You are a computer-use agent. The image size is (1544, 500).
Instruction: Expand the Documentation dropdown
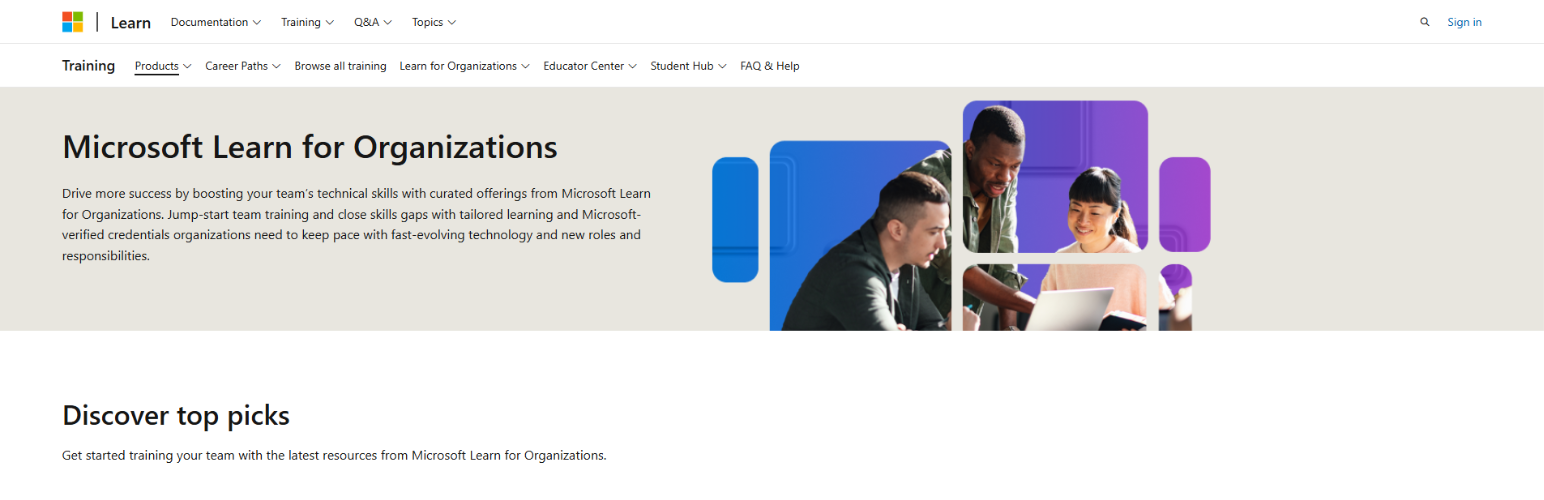216,22
